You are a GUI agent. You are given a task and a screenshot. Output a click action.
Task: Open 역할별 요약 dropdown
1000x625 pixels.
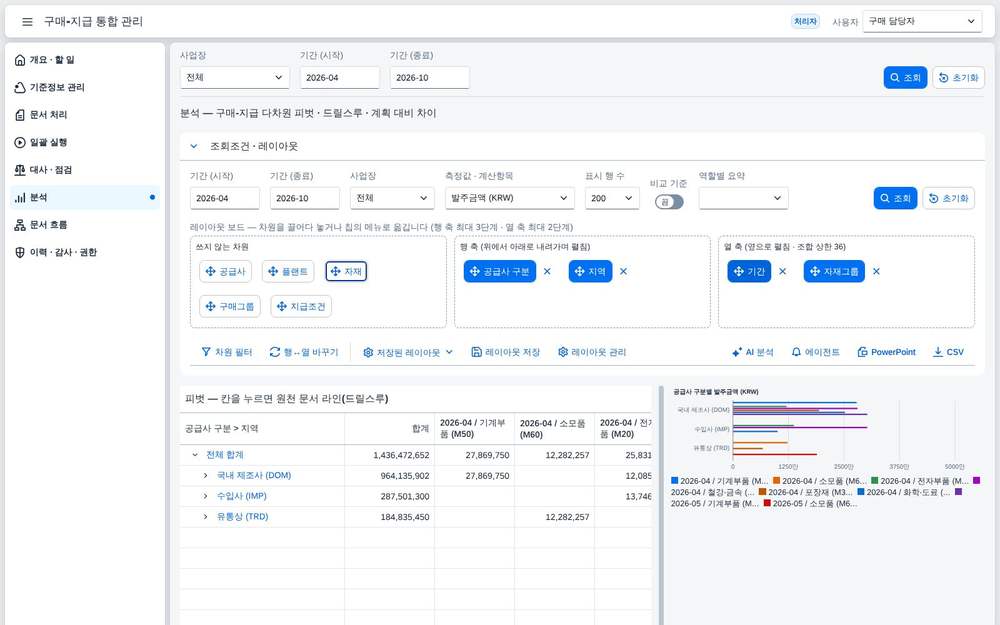(744, 198)
